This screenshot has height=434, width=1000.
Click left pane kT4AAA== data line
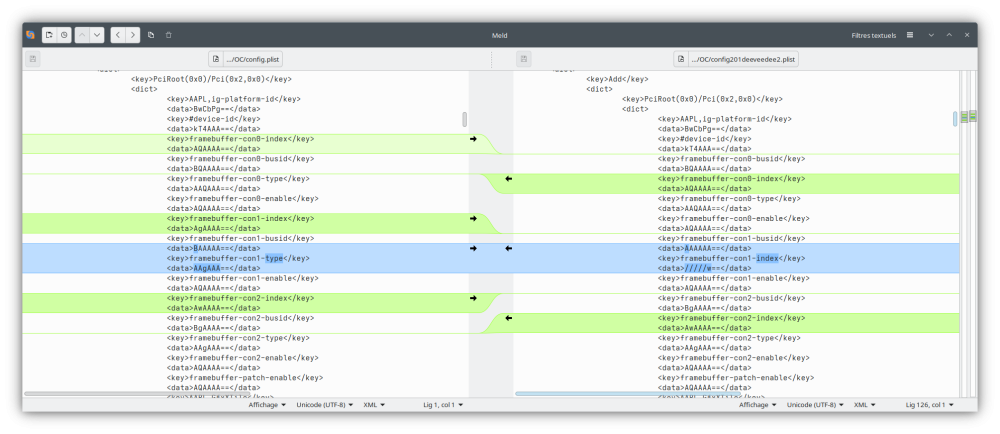213,129
